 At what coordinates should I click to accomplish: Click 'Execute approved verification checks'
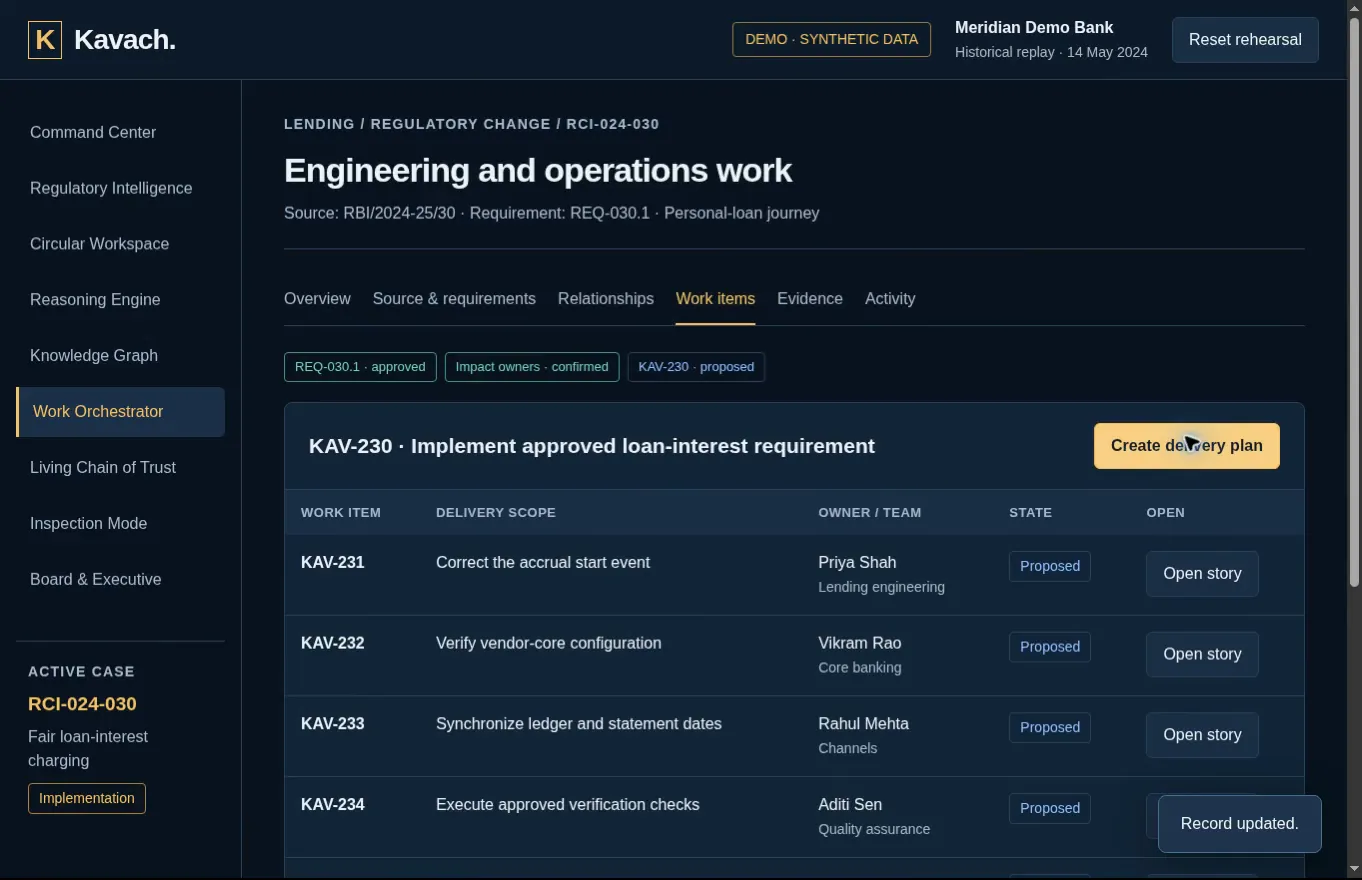tap(568, 805)
